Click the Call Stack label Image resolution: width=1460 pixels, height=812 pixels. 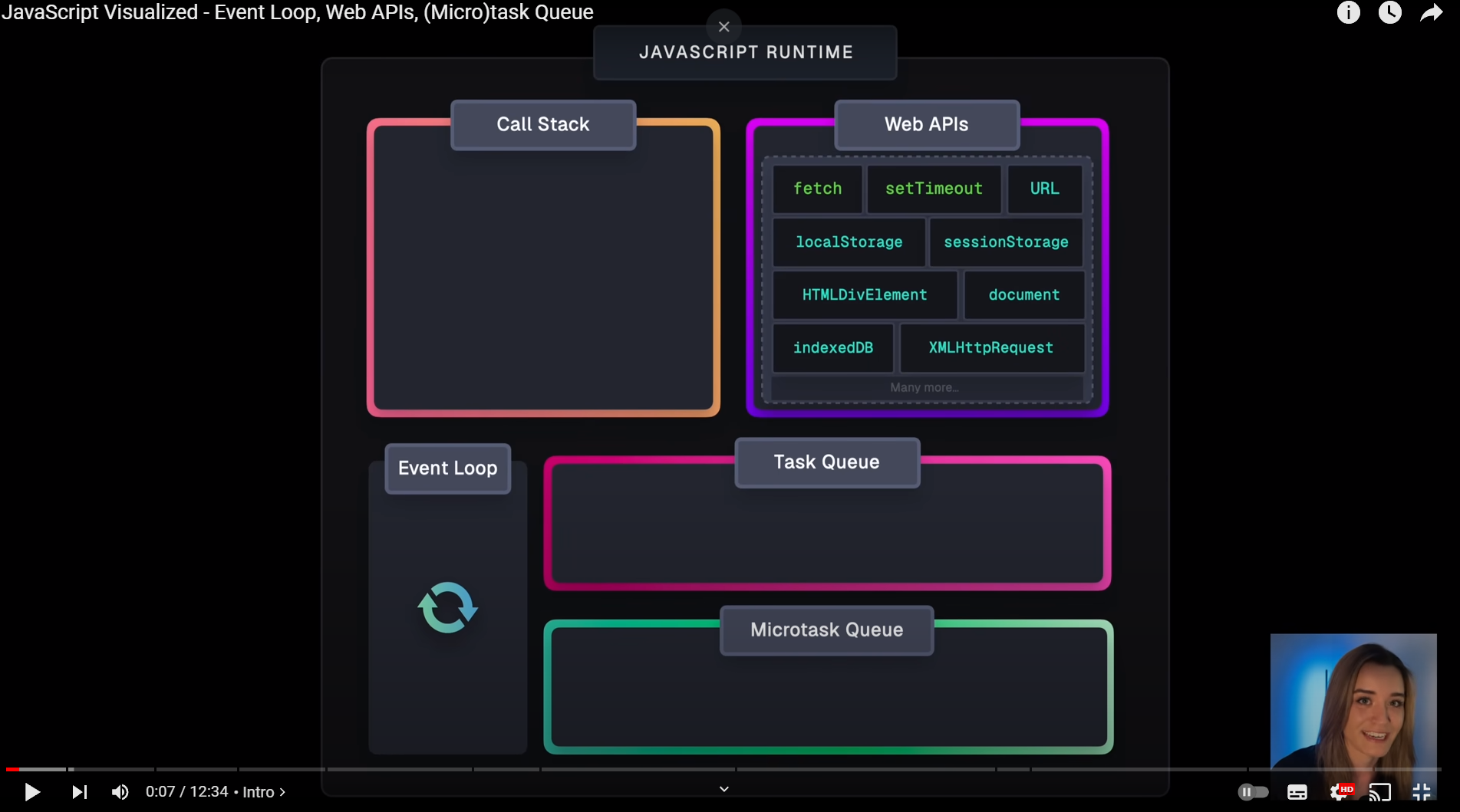(543, 124)
